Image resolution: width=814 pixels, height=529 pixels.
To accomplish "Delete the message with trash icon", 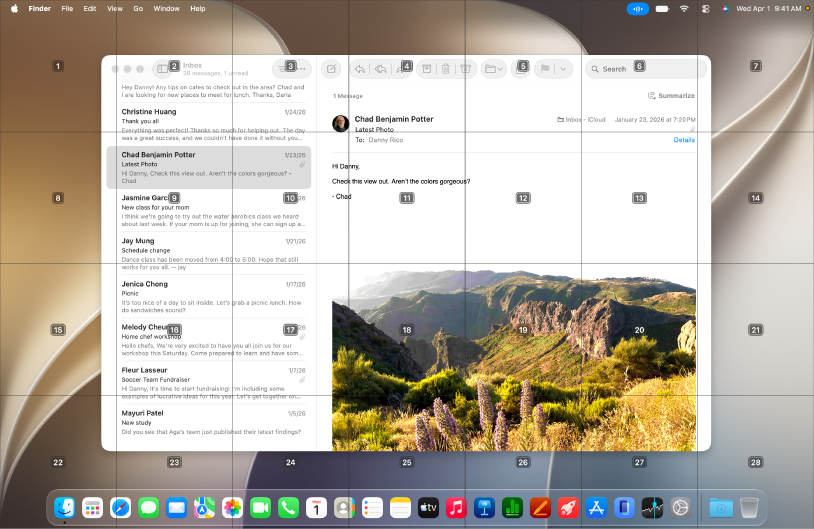I will coord(445,69).
